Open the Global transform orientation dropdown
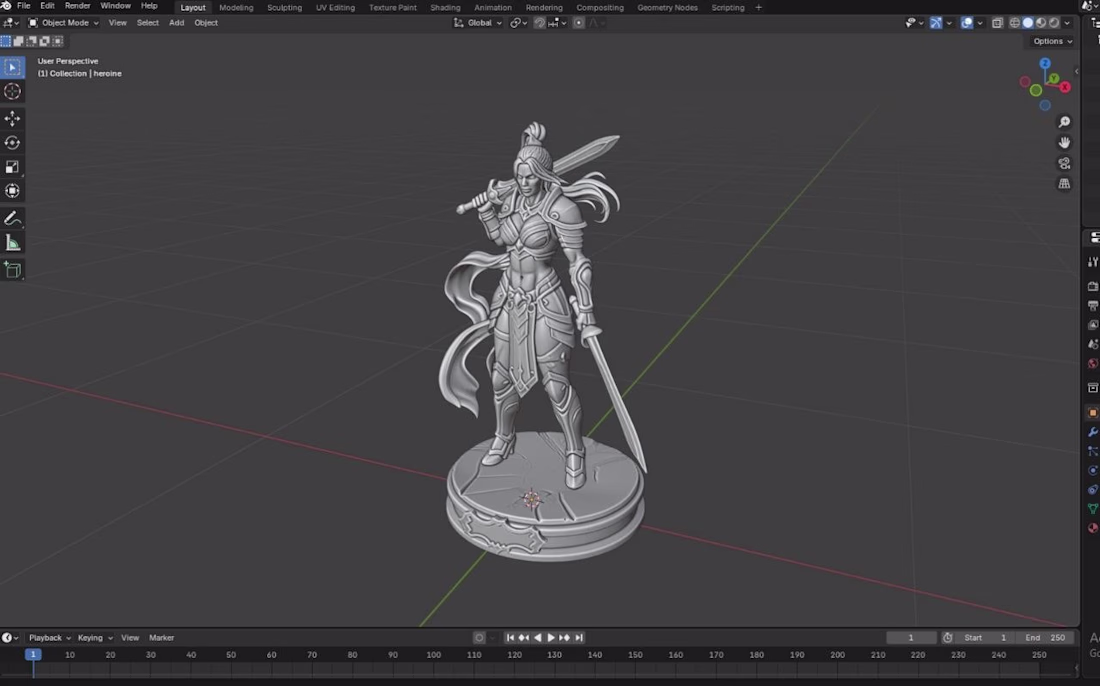The width and height of the screenshot is (1100, 686). click(478, 23)
